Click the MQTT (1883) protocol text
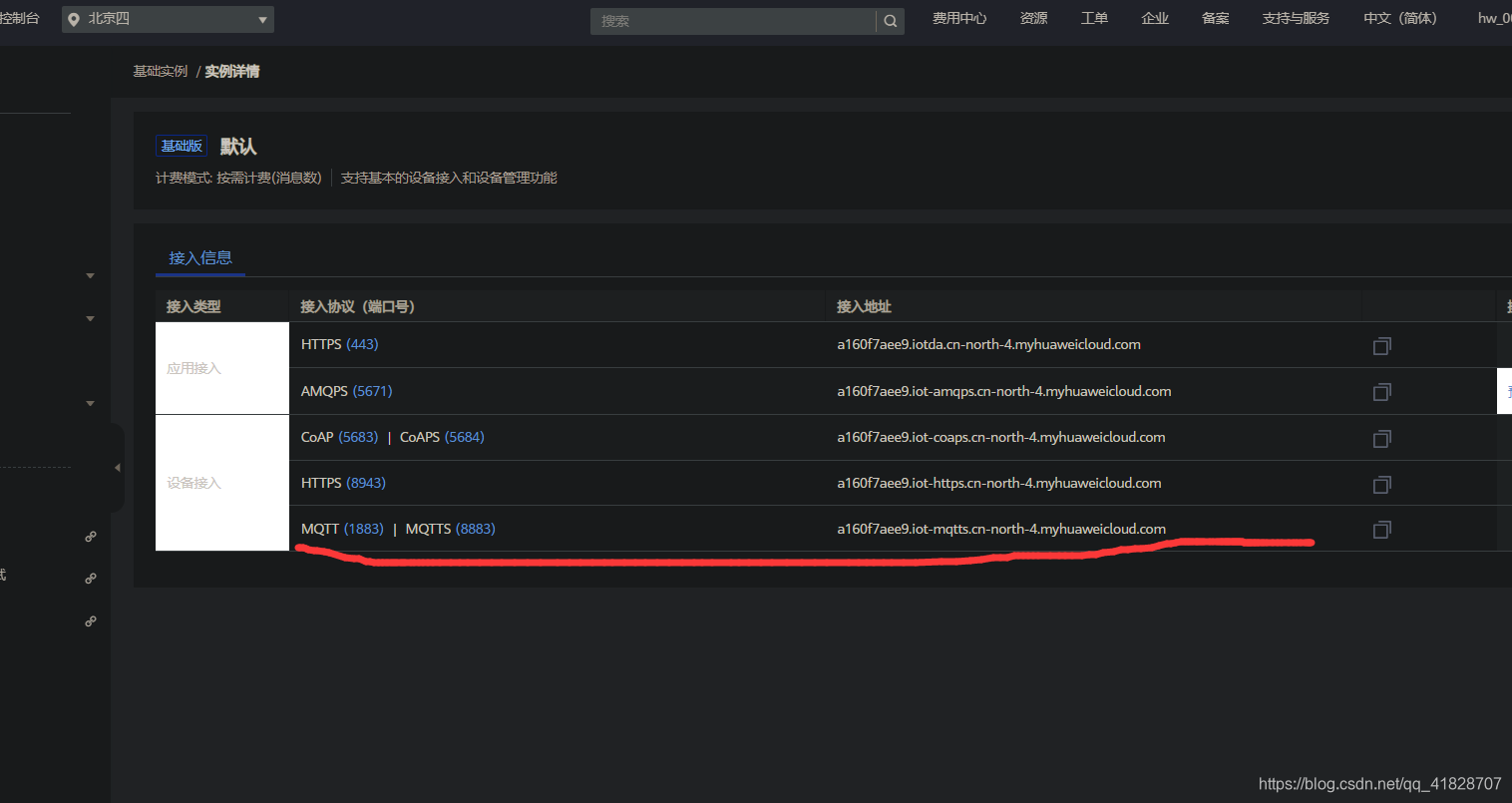 (342, 530)
